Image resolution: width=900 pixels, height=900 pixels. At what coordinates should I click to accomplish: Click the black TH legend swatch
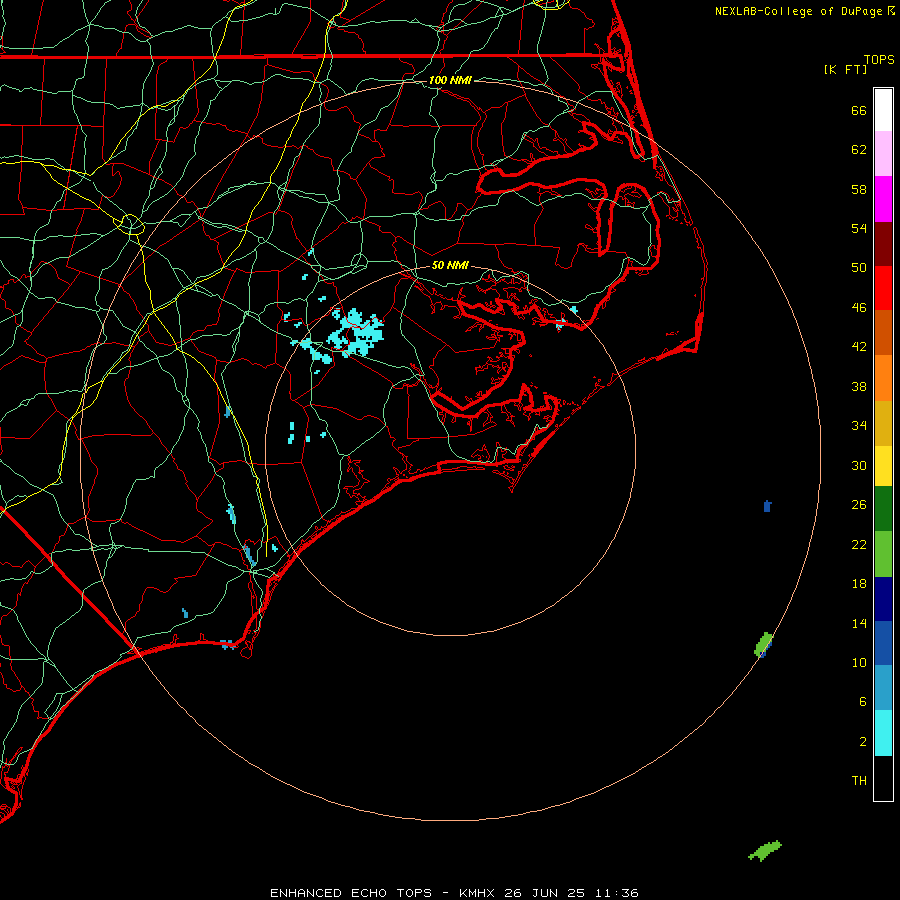(x=883, y=778)
